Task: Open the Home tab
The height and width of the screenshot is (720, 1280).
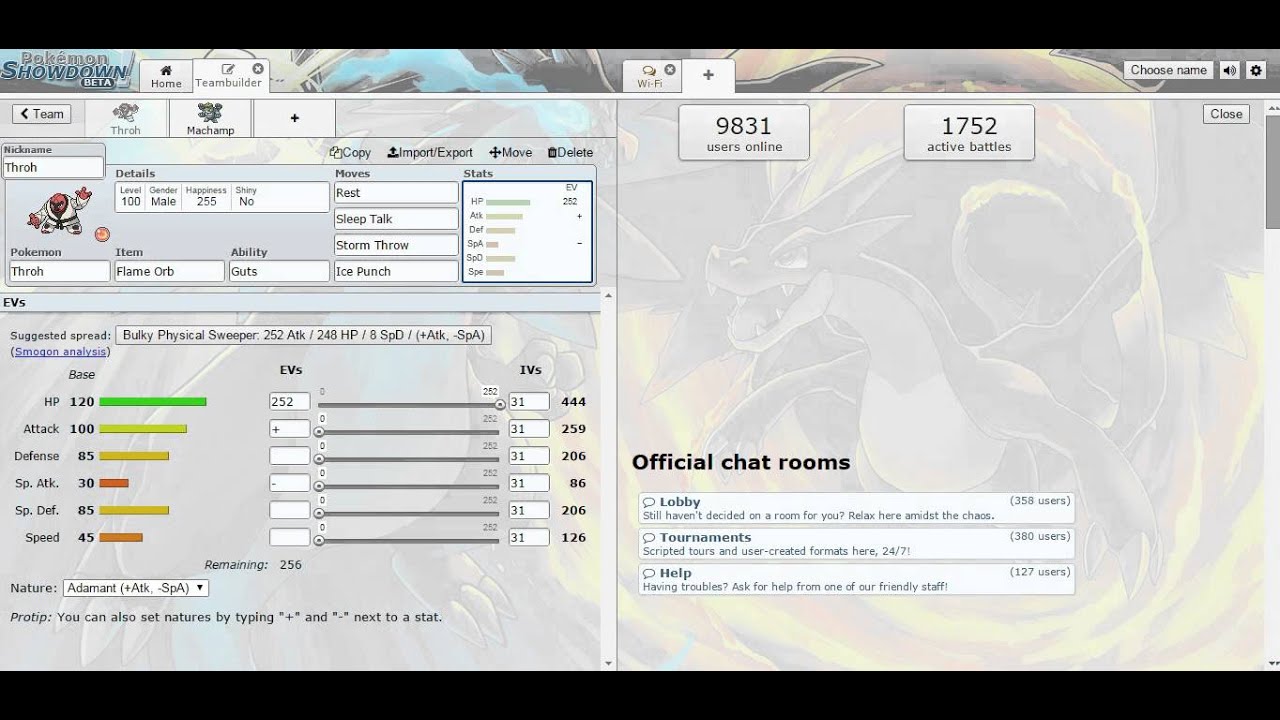Action: point(166,76)
